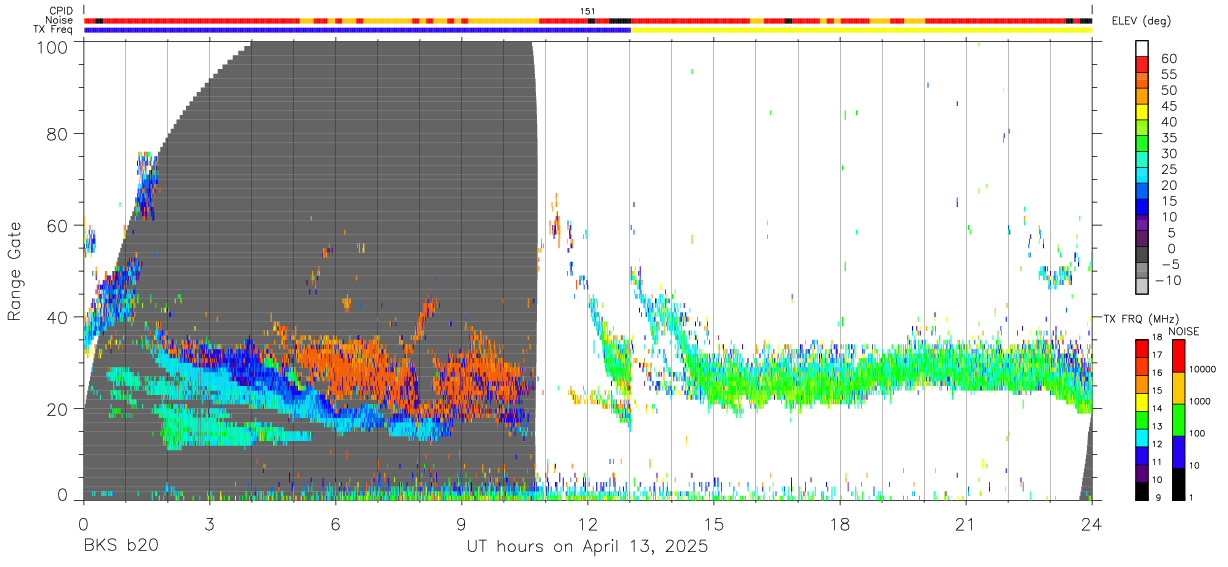The height and width of the screenshot is (567, 1228).
Task: Click the yellow portion of the TX Freq bar
Action: pos(861,30)
